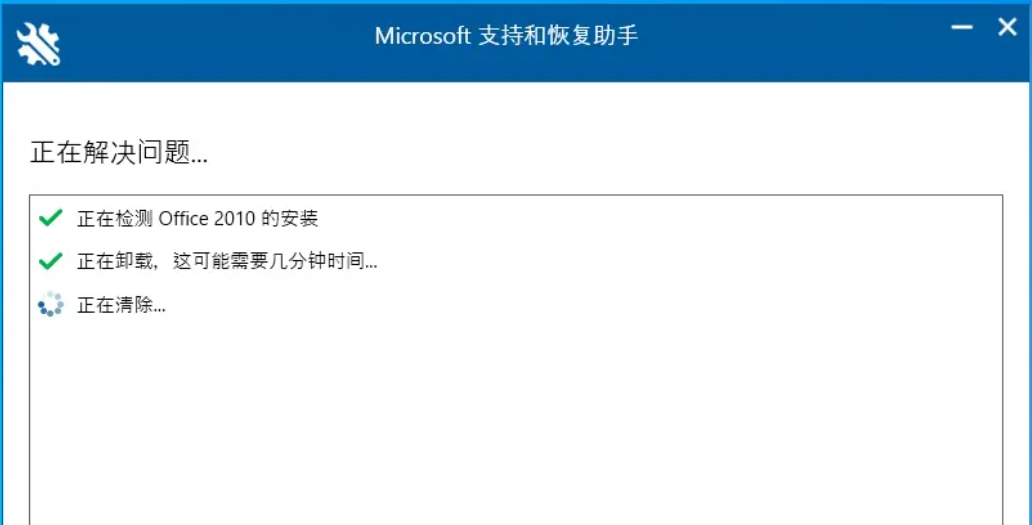Select the 正在清除... status text
The height and width of the screenshot is (525, 1032).
coord(121,305)
